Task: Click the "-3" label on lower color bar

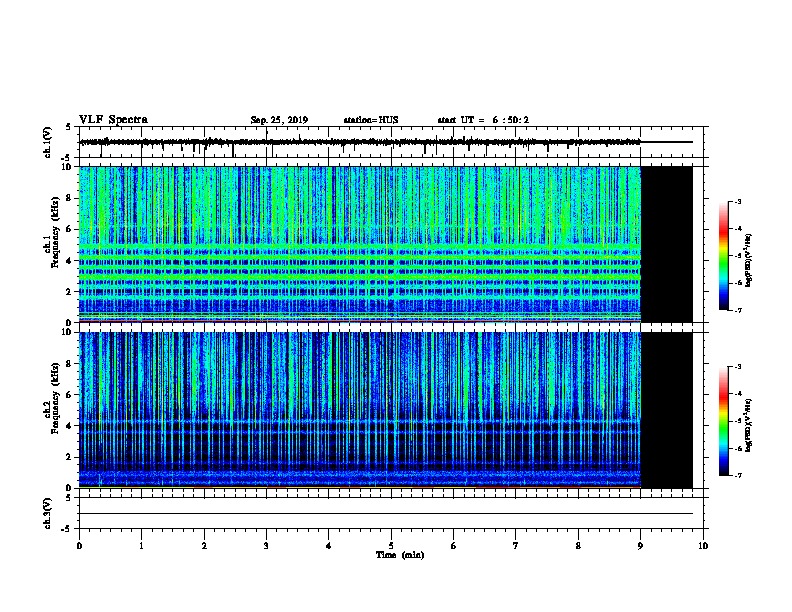Action: [x=738, y=367]
